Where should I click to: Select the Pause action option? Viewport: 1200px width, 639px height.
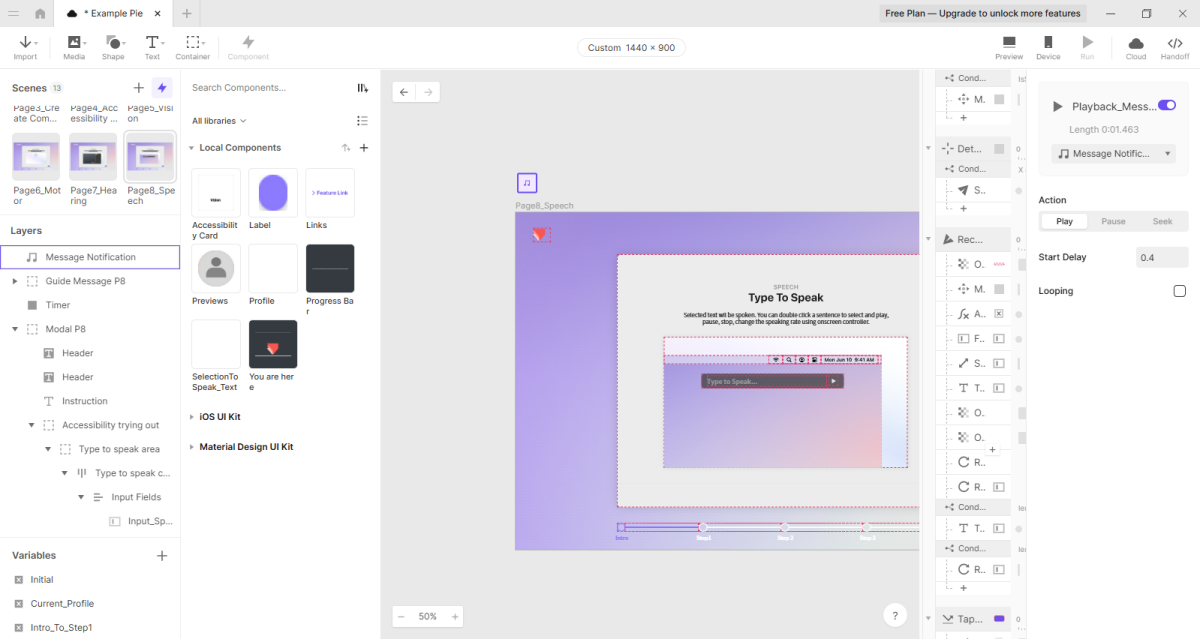1113,221
